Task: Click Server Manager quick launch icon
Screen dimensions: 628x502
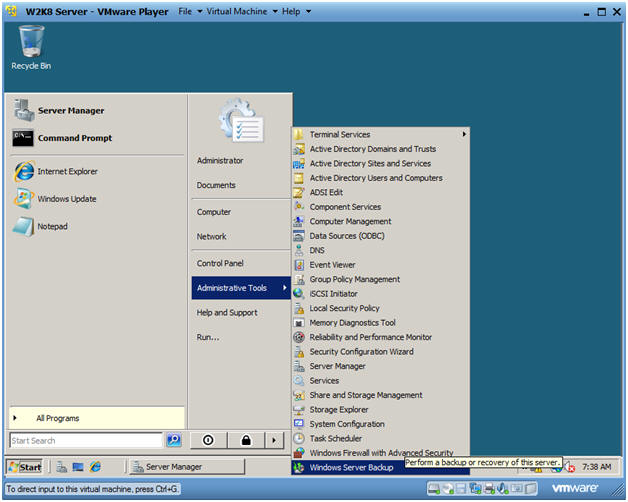Action: (61, 467)
